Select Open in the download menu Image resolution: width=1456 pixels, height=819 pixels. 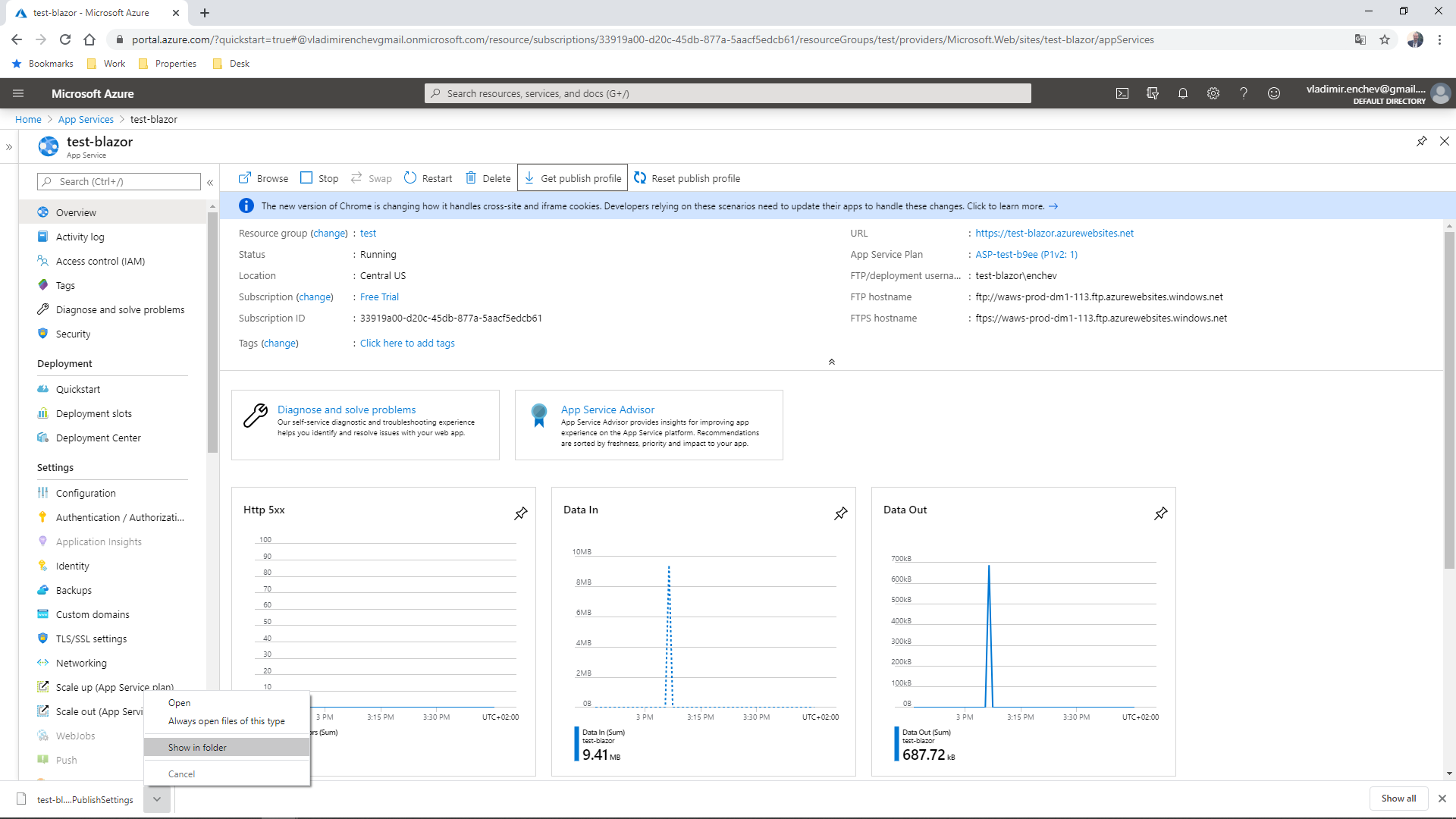click(x=227, y=703)
